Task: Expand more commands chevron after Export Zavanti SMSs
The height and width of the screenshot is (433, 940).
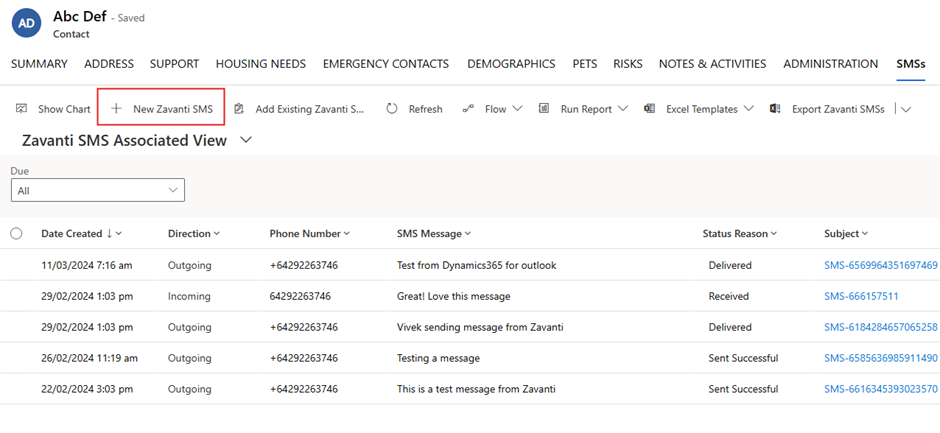Action: coord(906,109)
